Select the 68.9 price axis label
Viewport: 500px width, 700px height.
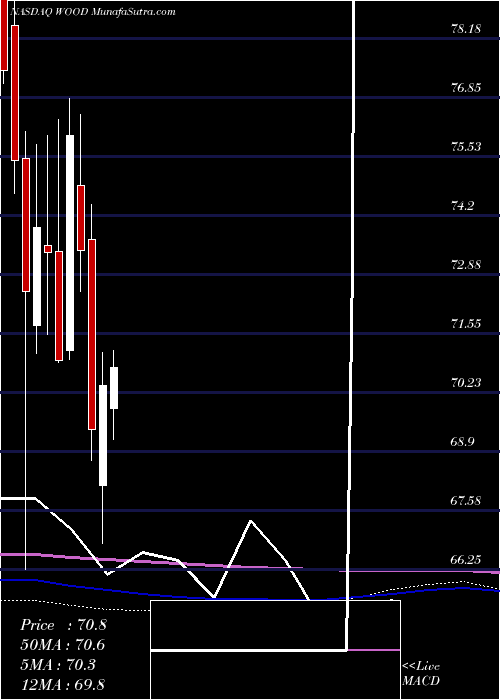click(x=462, y=442)
